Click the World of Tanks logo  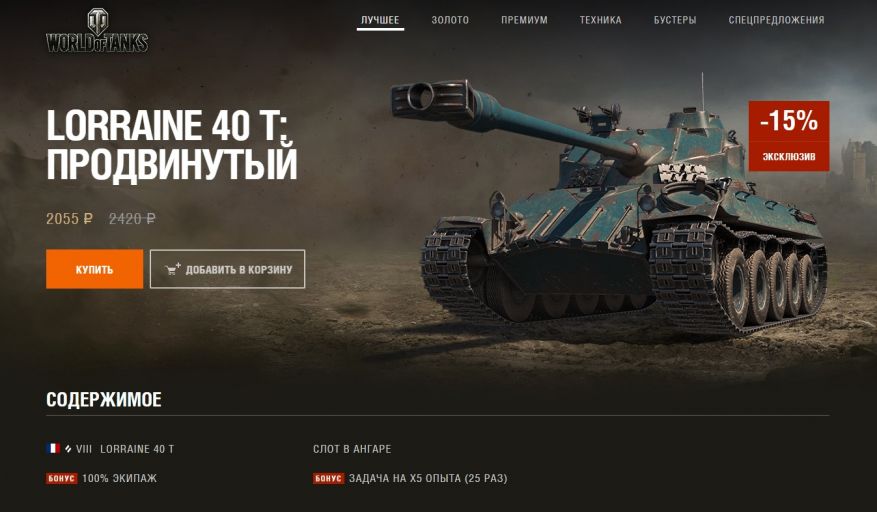[97, 31]
